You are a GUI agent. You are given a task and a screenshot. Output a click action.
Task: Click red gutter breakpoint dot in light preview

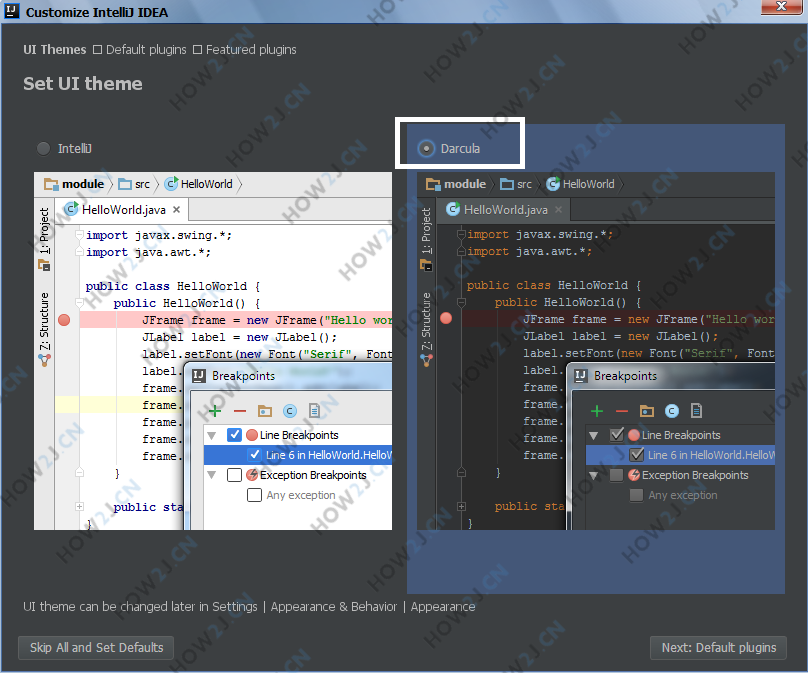tap(64, 320)
